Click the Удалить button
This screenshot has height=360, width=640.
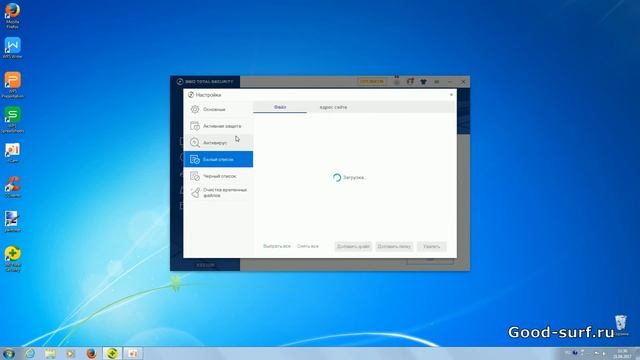tap(431, 247)
